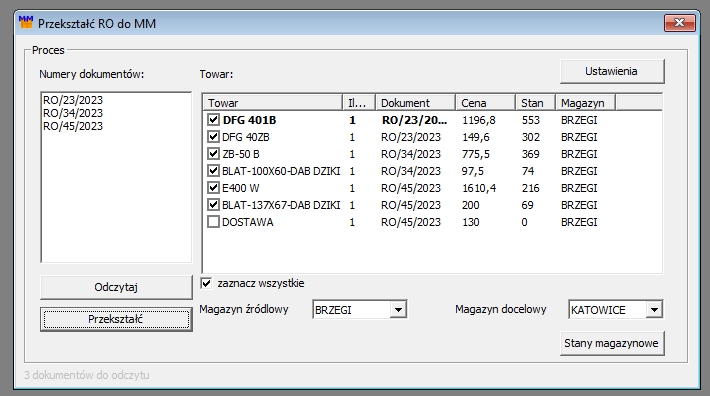710x396 pixels.
Task: Sort by the Towar column header
Action: (273, 103)
